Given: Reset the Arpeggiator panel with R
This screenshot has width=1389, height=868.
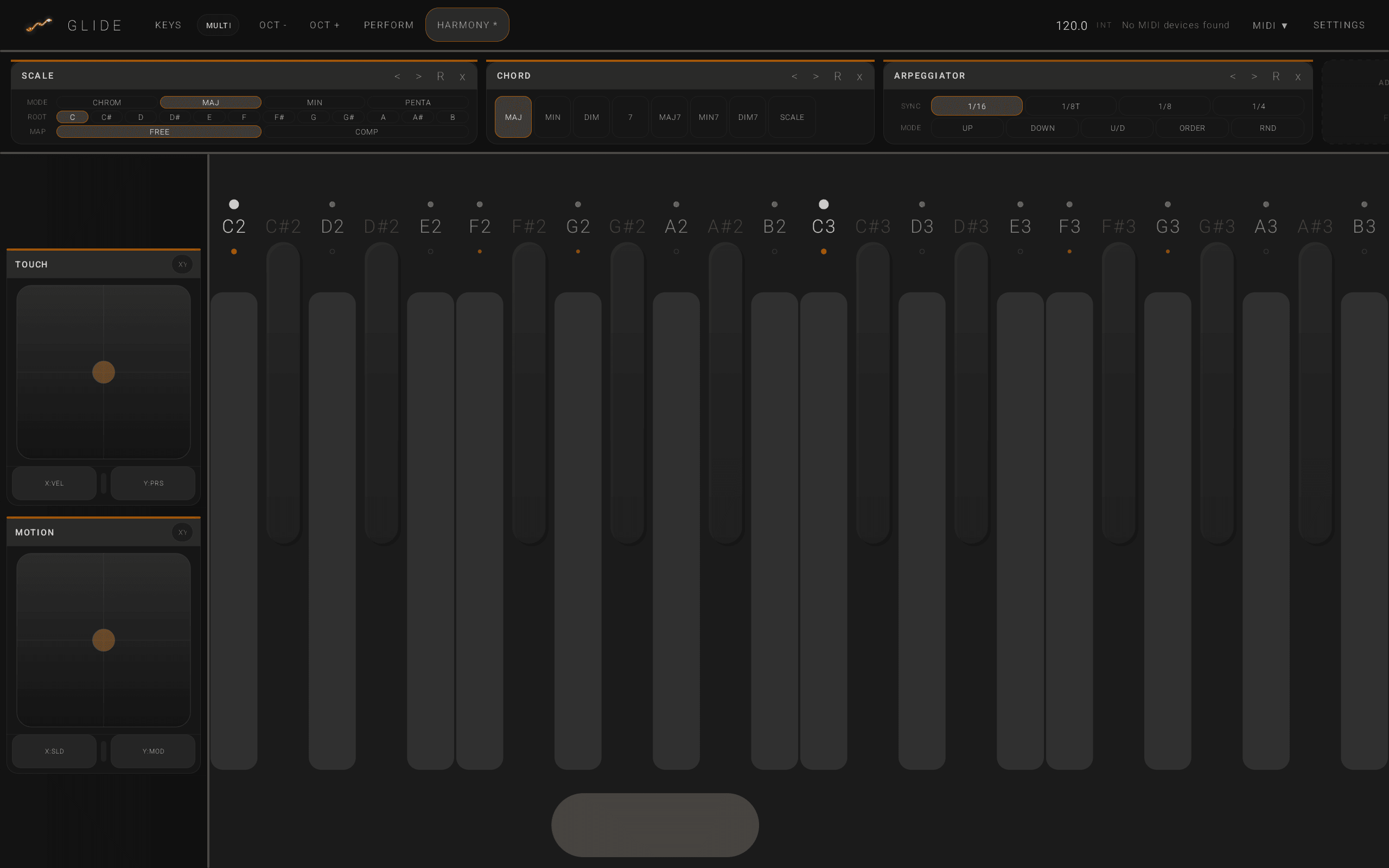Looking at the screenshot, I should [x=1276, y=76].
